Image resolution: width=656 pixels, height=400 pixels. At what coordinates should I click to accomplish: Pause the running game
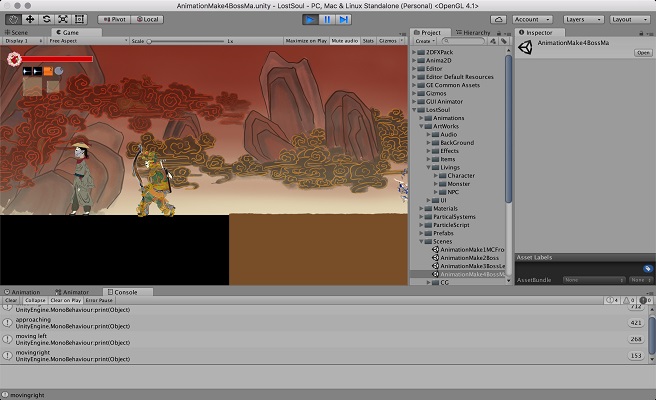click(327, 19)
